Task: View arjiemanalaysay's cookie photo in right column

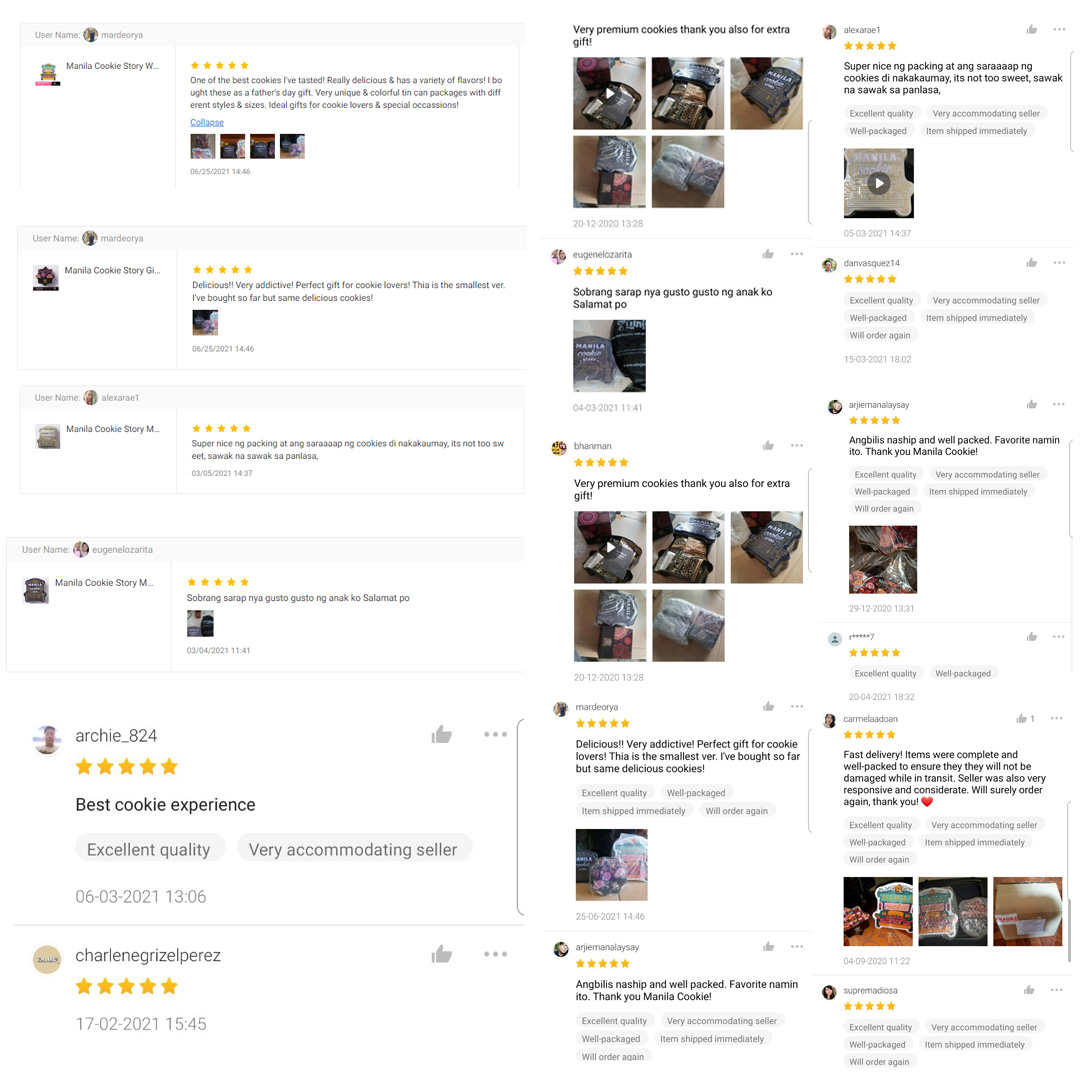Action: (883, 559)
